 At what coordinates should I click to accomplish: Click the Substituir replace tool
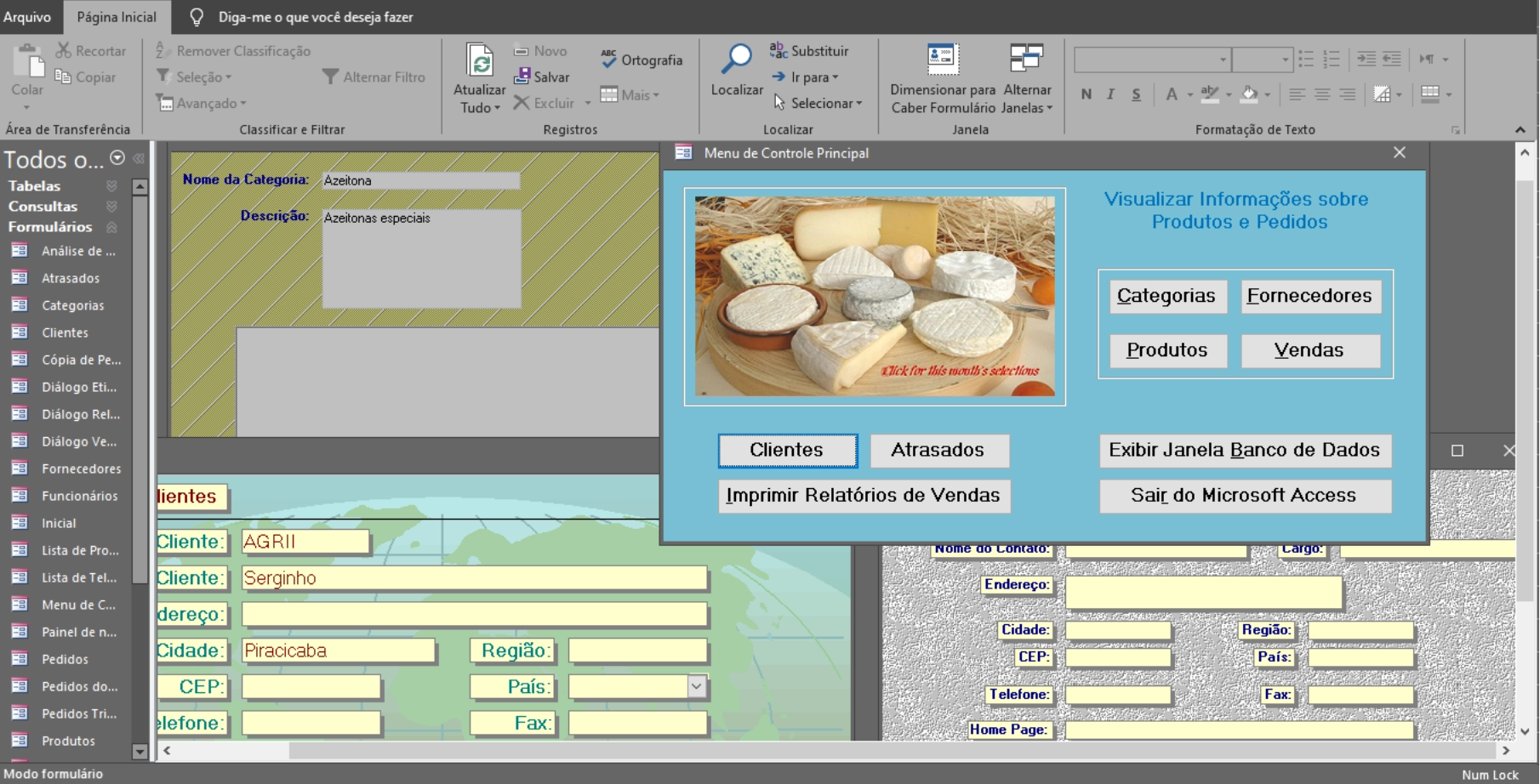click(x=809, y=51)
